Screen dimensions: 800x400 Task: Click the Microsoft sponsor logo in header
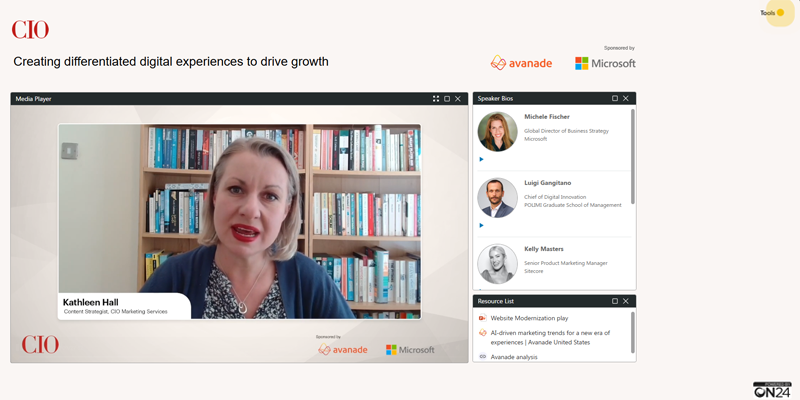tap(605, 63)
